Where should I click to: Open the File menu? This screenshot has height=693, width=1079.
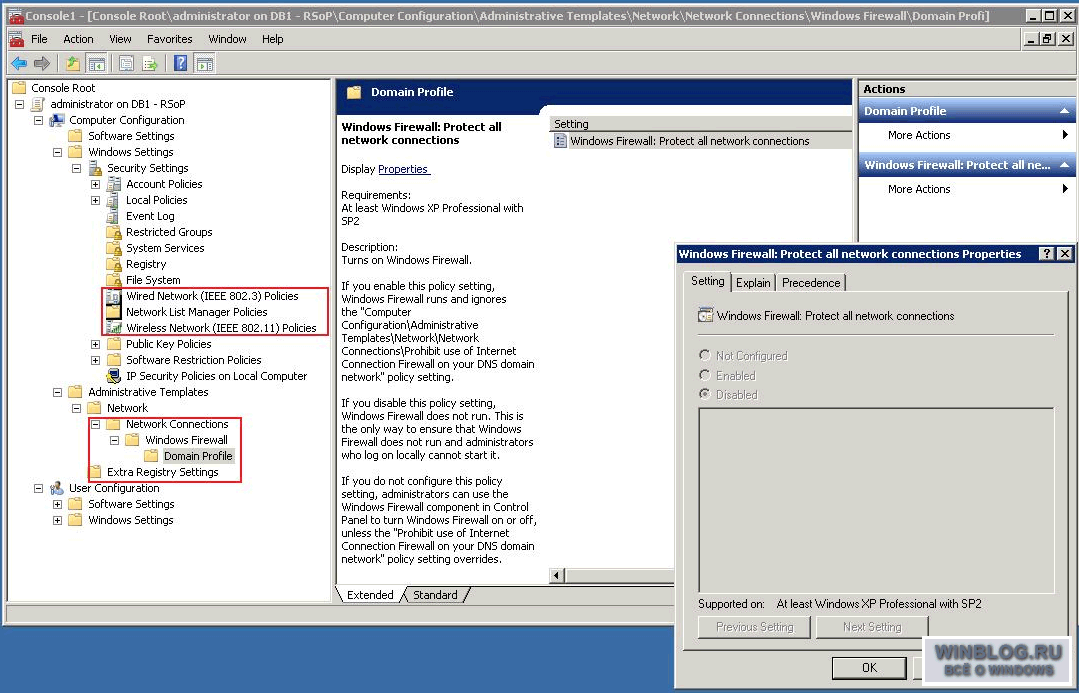pos(39,39)
